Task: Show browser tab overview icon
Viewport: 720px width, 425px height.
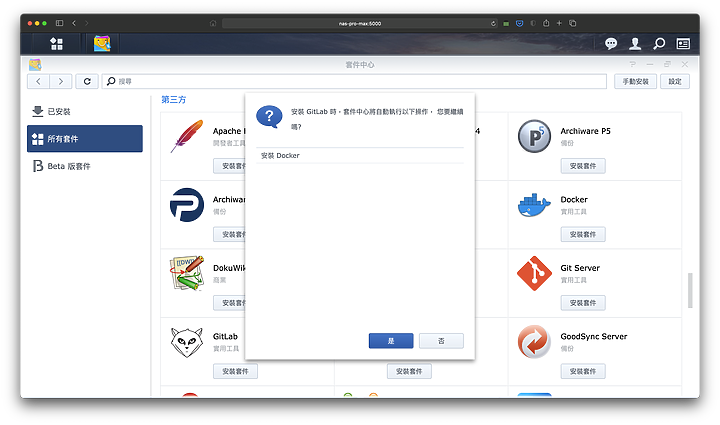Action: tap(573, 23)
